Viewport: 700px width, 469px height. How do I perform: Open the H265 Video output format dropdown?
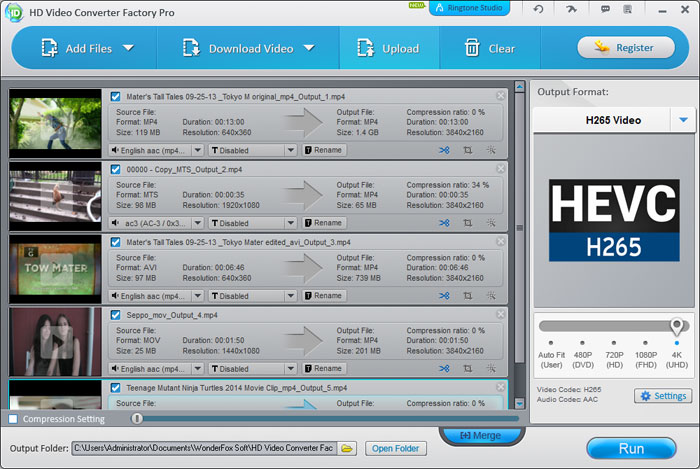[683, 120]
